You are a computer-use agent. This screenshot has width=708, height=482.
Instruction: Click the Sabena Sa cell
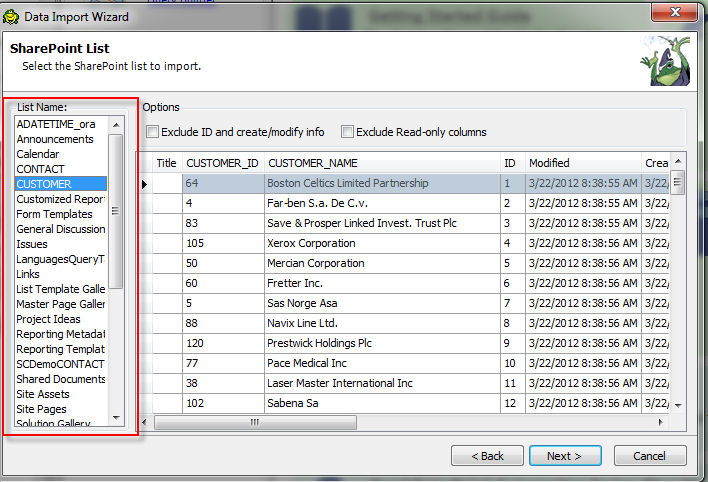(382, 403)
